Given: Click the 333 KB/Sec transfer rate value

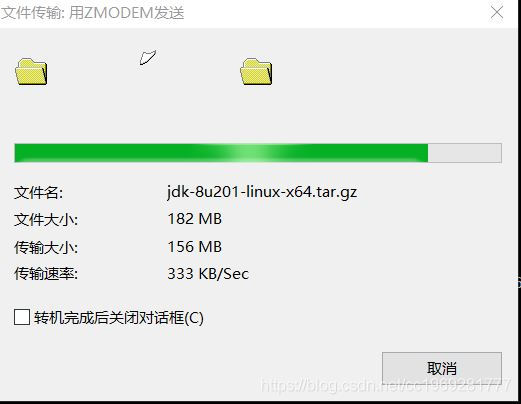Looking at the screenshot, I should [x=208, y=274].
